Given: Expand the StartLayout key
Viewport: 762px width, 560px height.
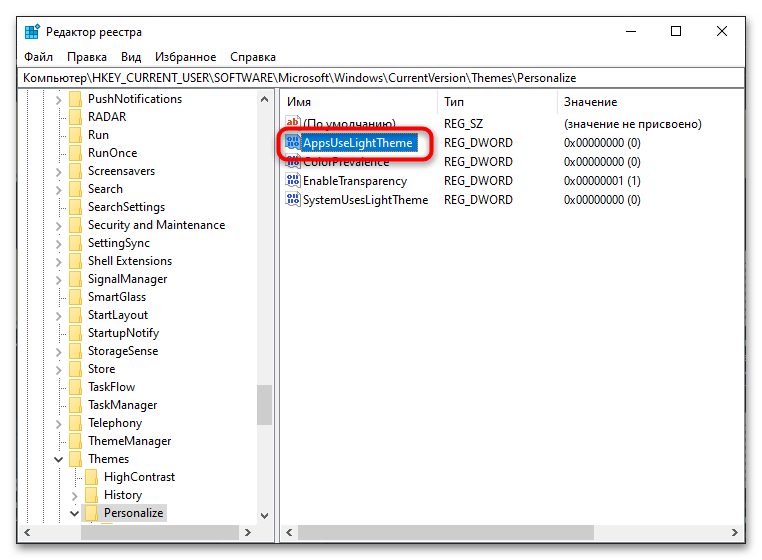Looking at the screenshot, I should [59, 315].
